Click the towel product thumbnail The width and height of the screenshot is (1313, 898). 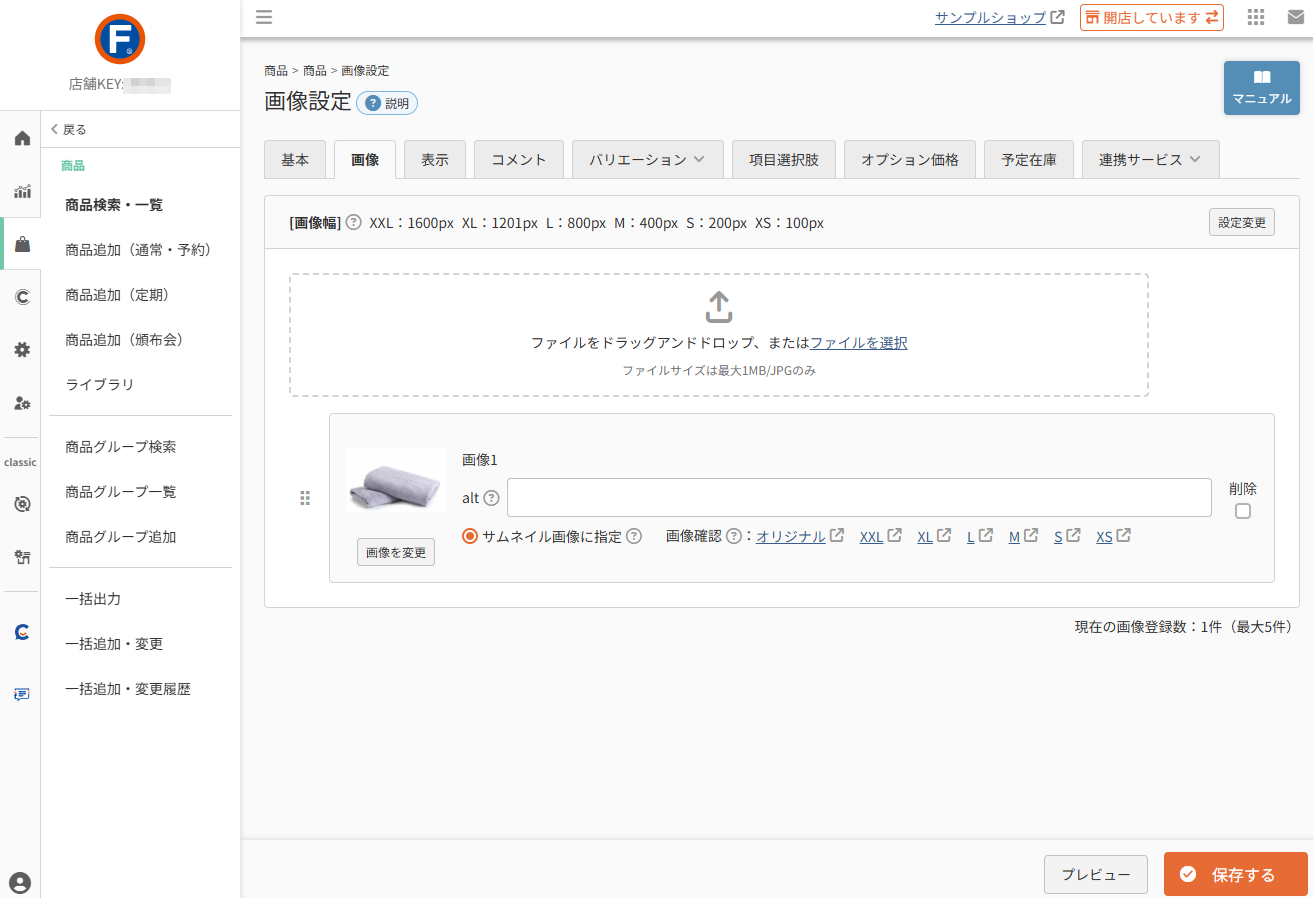tap(396, 480)
